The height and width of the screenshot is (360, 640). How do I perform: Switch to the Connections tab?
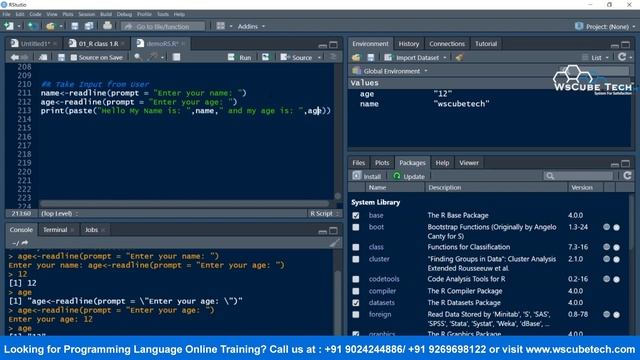coord(447,44)
